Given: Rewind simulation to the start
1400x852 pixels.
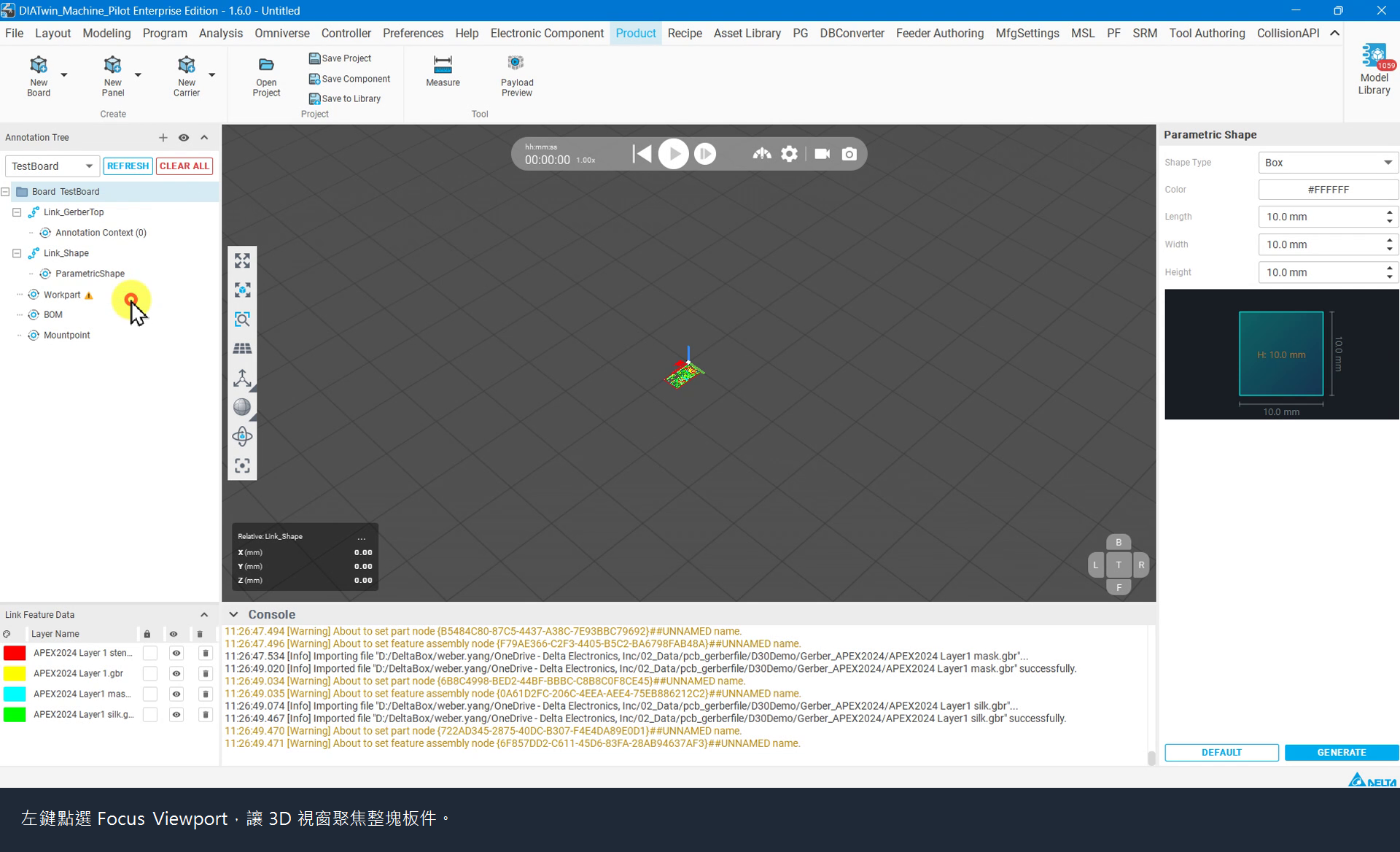Looking at the screenshot, I should (x=642, y=154).
